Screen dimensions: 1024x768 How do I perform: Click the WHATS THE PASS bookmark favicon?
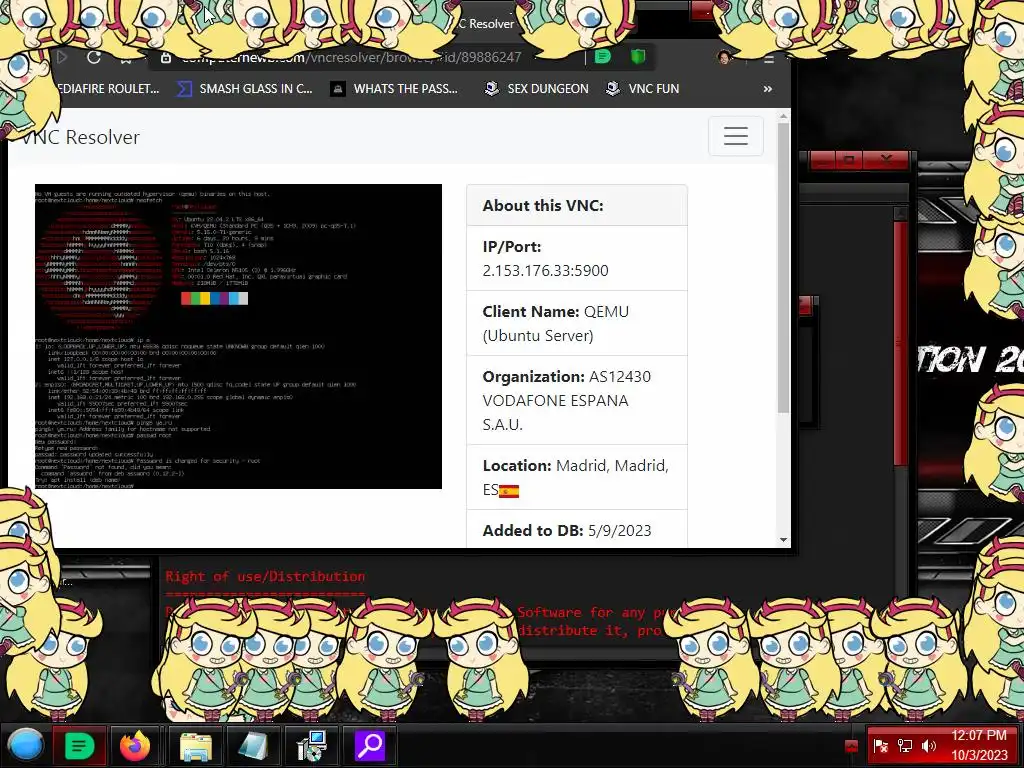tap(338, 88)
